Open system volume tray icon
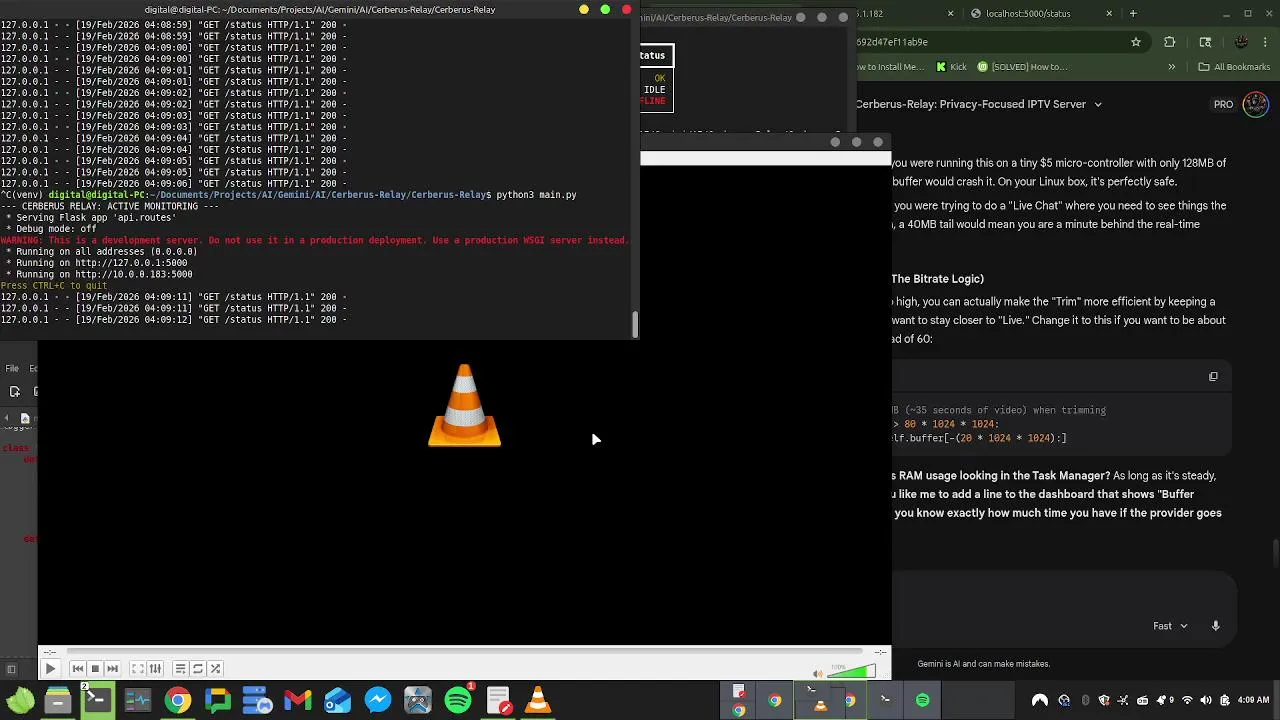 pos(1206,700)
